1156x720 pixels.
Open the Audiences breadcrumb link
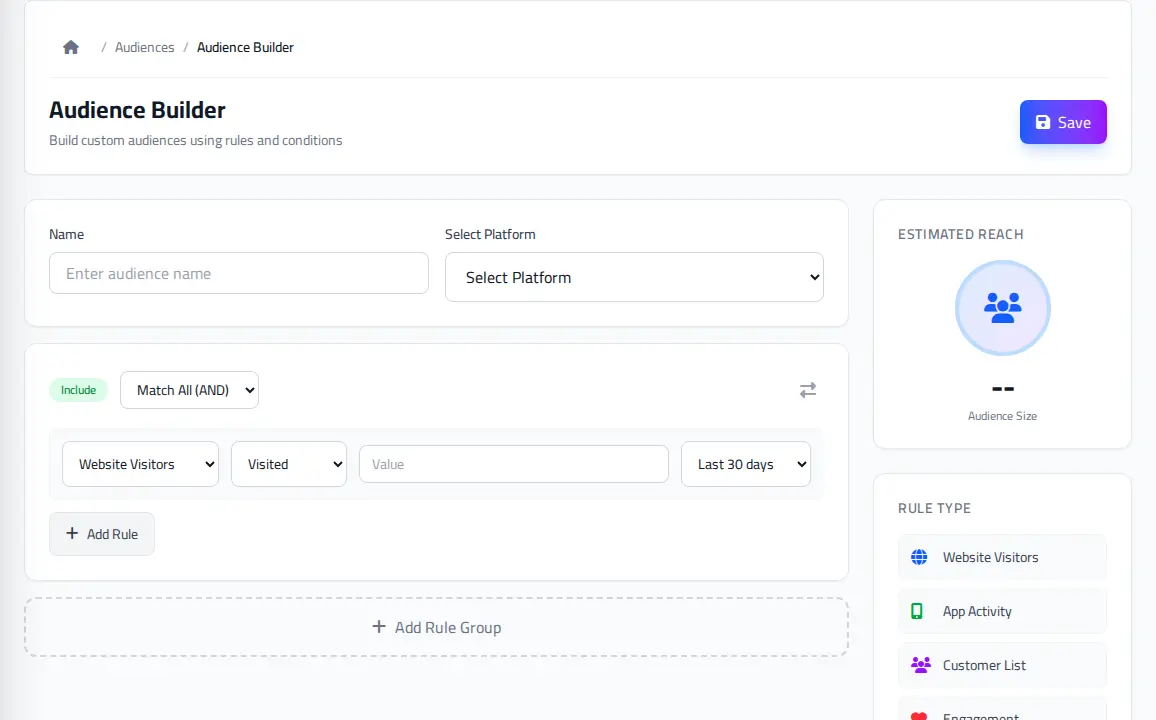tap(144, 47)
